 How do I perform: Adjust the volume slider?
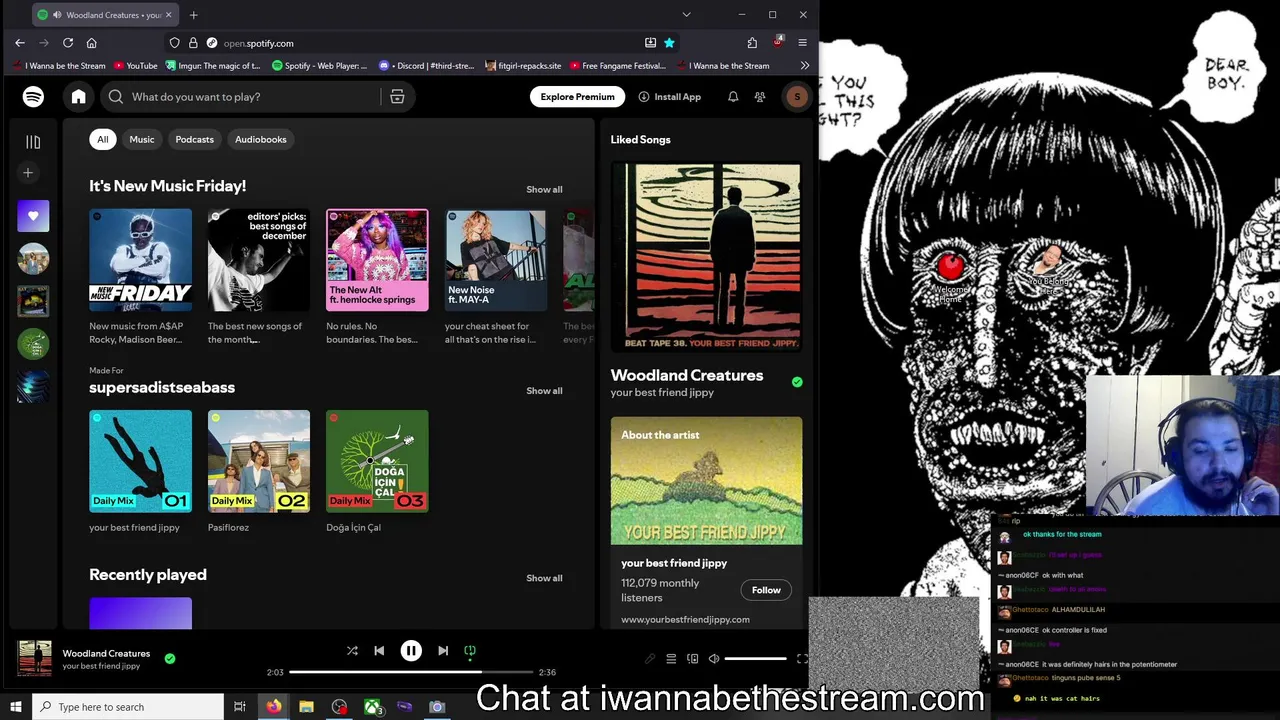point(756,659)
